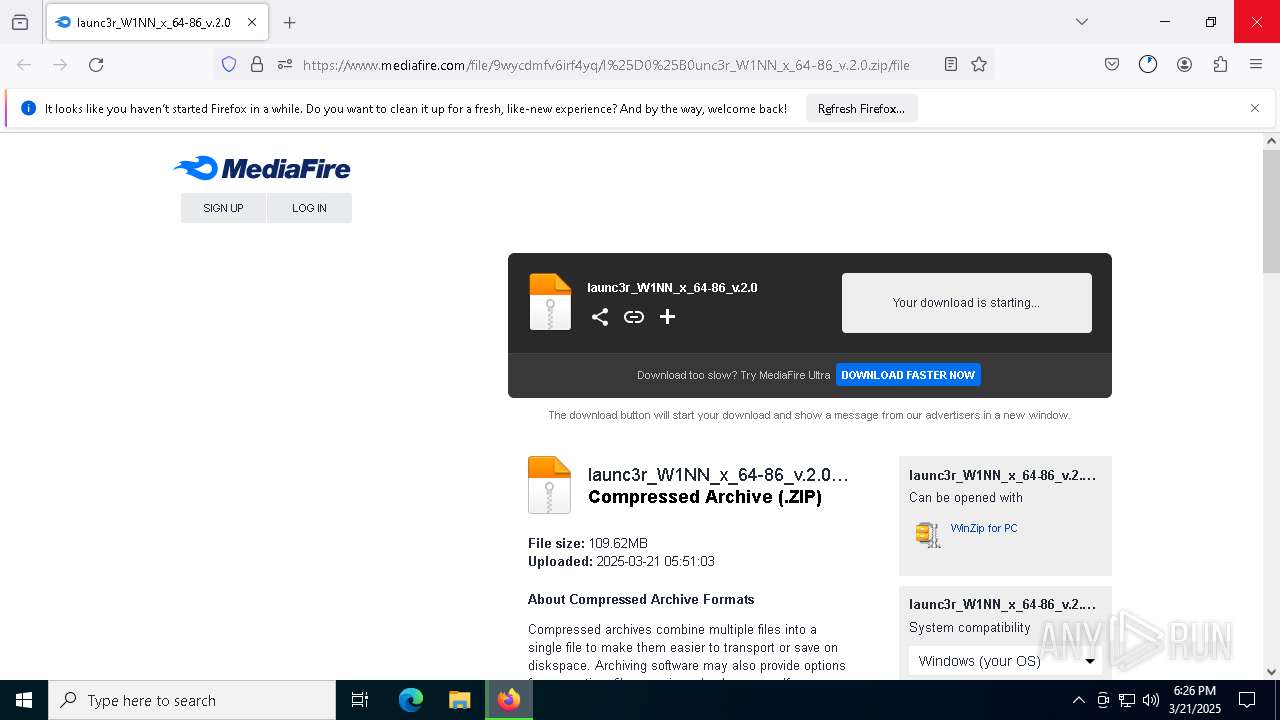Click the Windows Start button
1280x720 pixels.
(24, 700)
